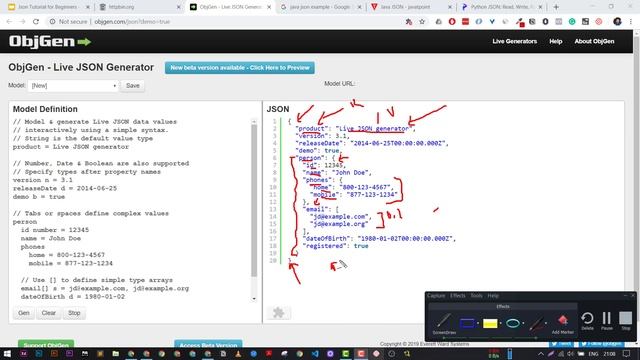Viewport: 640px width, 360px height.
Task: Open Live Generators in ObjGen navbar
Action: [x=514, y=41]
